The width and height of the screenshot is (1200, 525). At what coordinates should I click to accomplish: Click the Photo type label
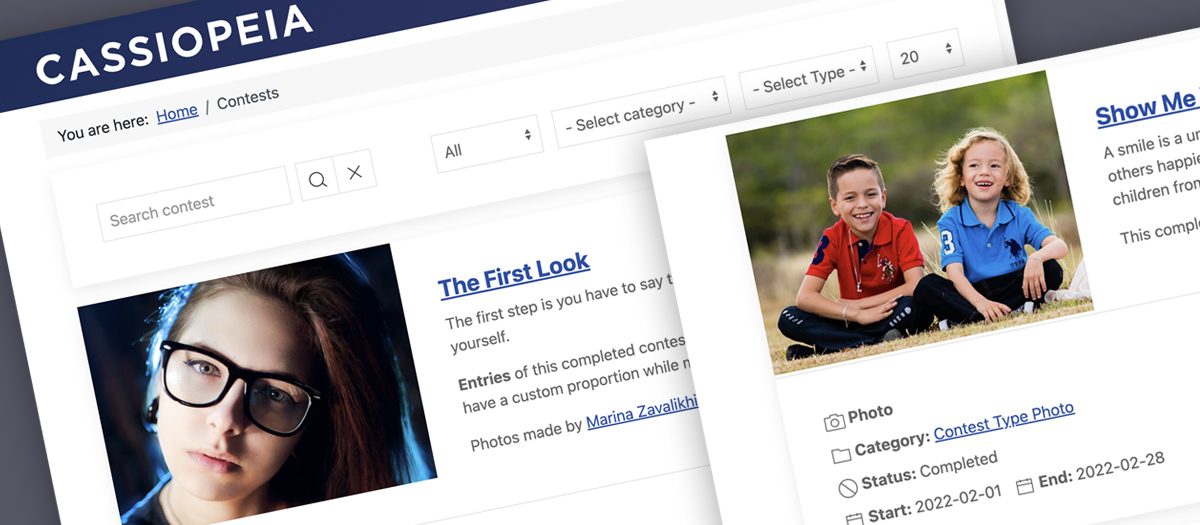[x=870, y=414]
